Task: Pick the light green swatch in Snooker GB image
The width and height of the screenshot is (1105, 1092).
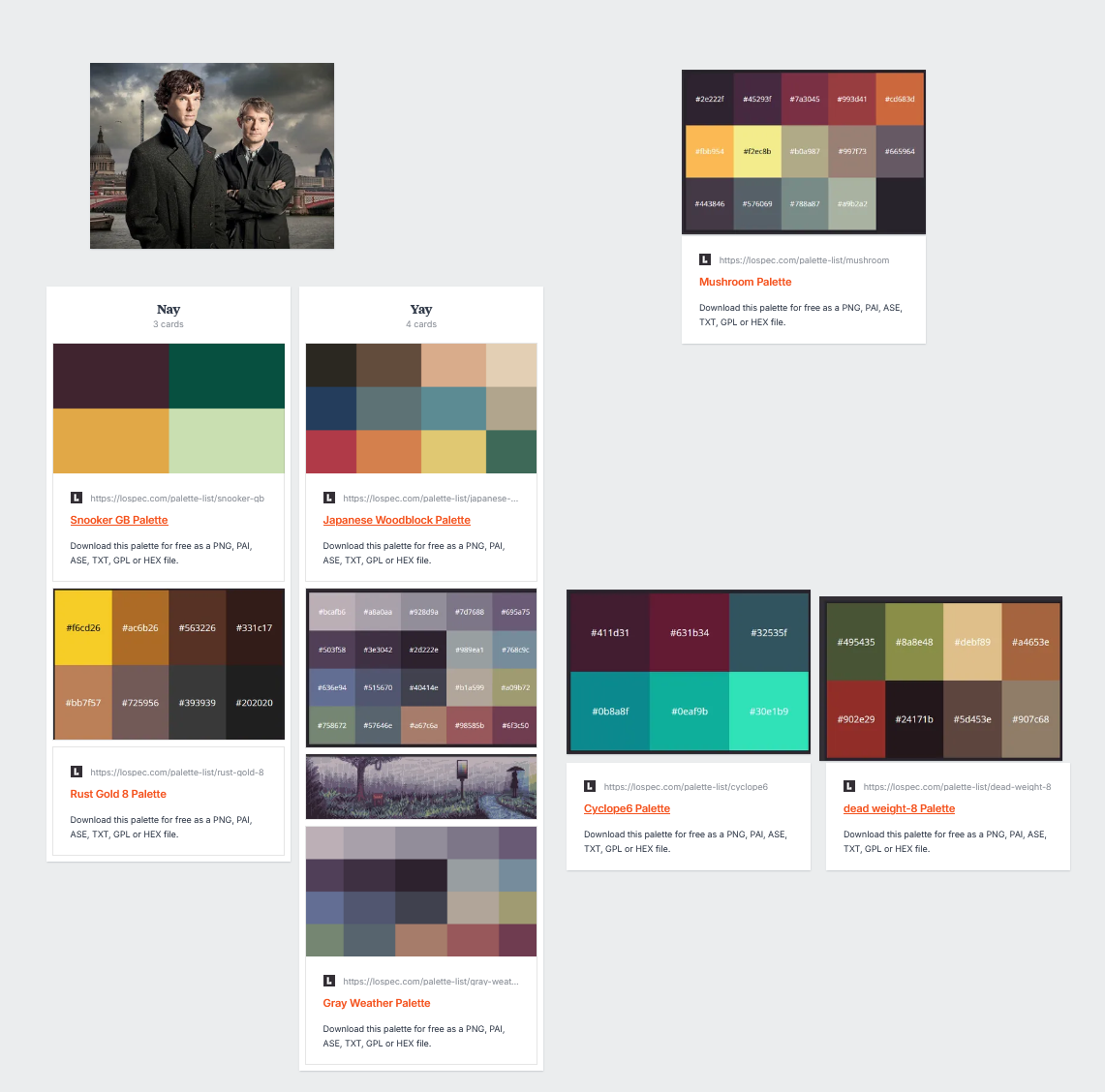Action: coord(227,441)
